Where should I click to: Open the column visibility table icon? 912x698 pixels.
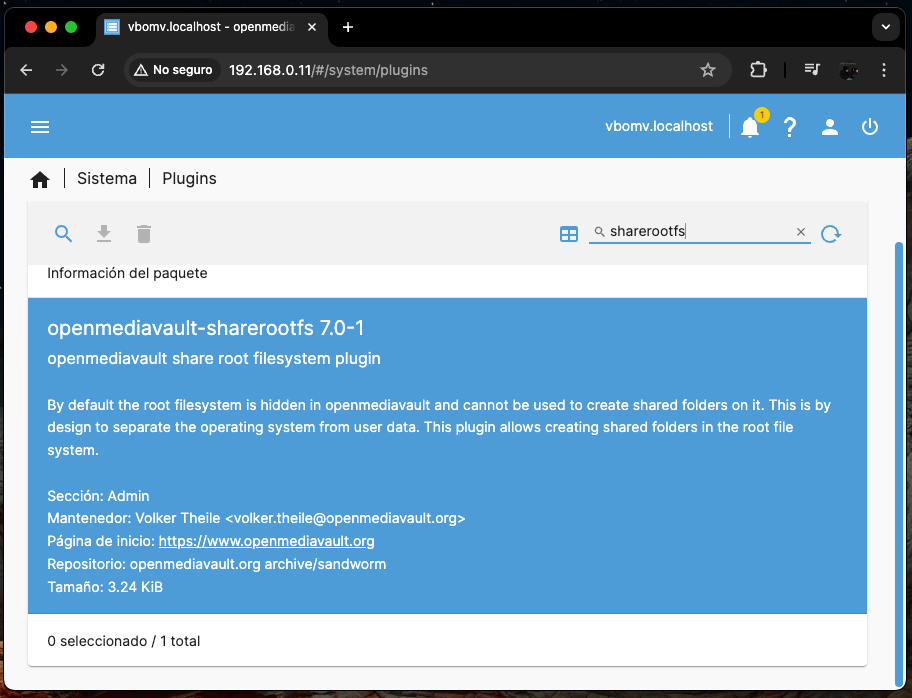click(x=569, y=234)
